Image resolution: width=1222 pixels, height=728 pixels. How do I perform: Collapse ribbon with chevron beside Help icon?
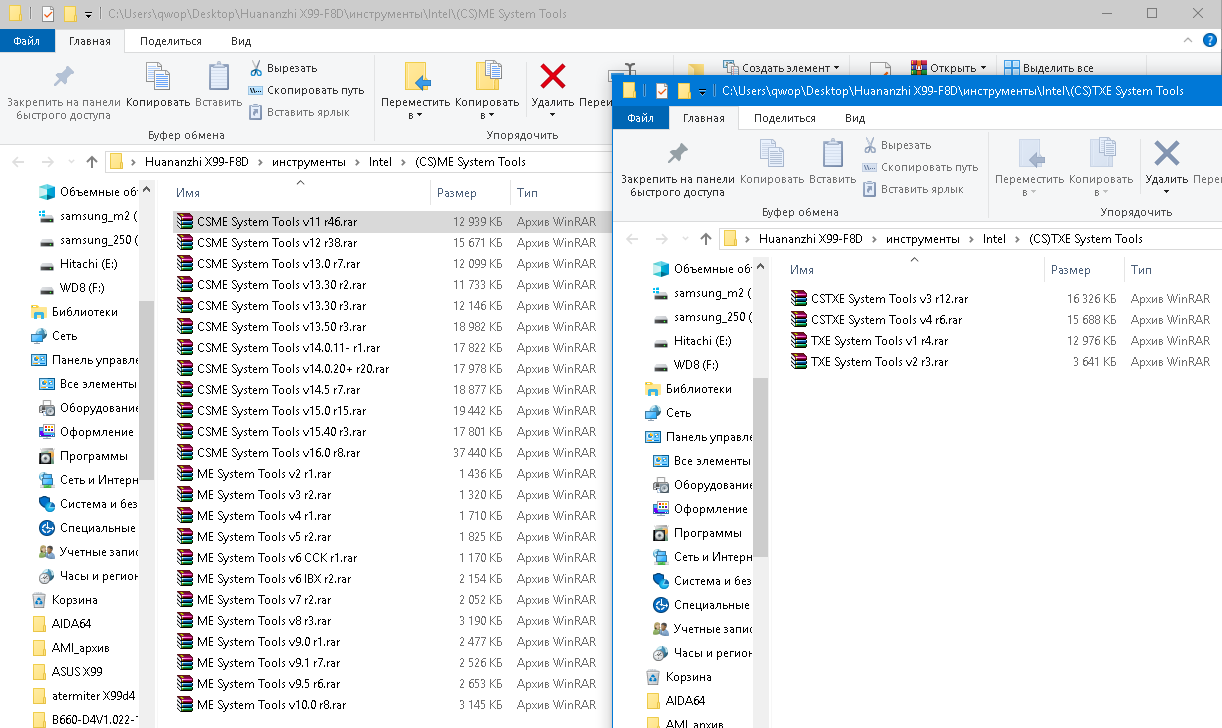tap(1186, 41)
